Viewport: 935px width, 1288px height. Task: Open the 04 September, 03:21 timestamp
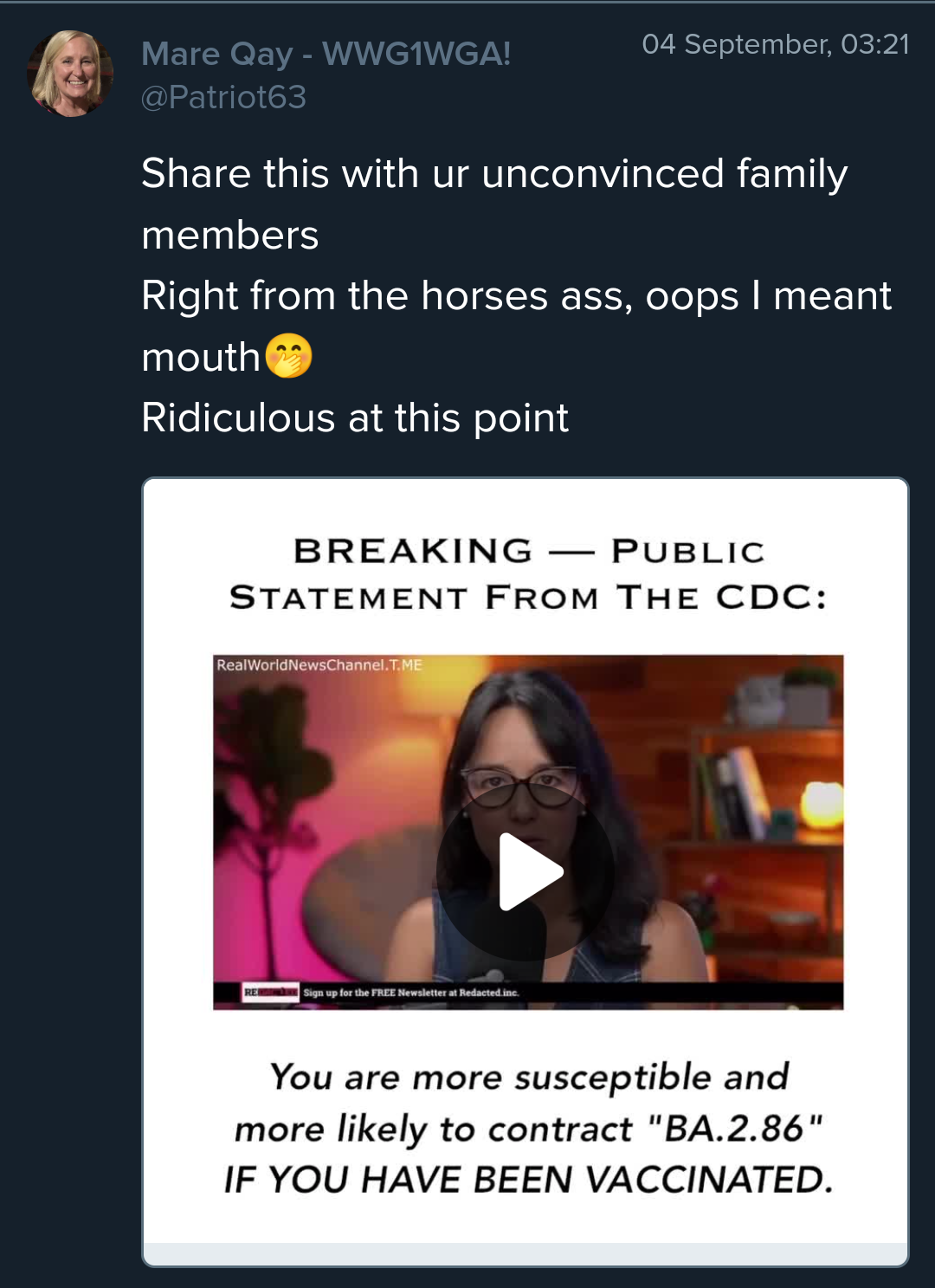[x=775, y=44]
